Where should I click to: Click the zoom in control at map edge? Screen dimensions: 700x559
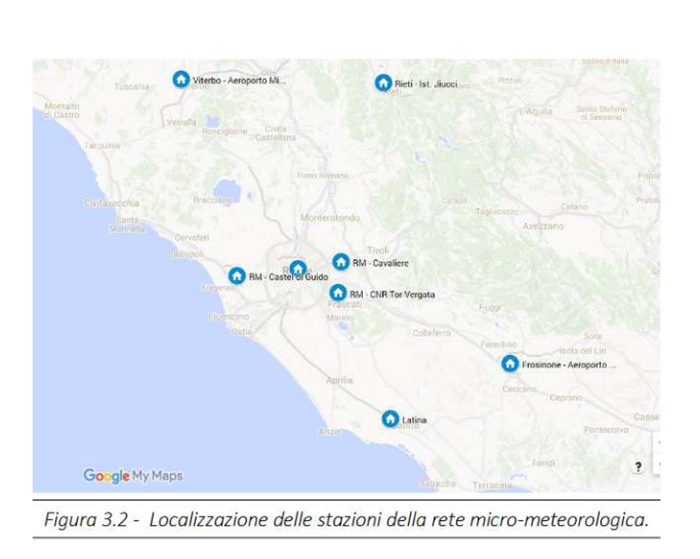pyautogui.click(x=657, y=443)
